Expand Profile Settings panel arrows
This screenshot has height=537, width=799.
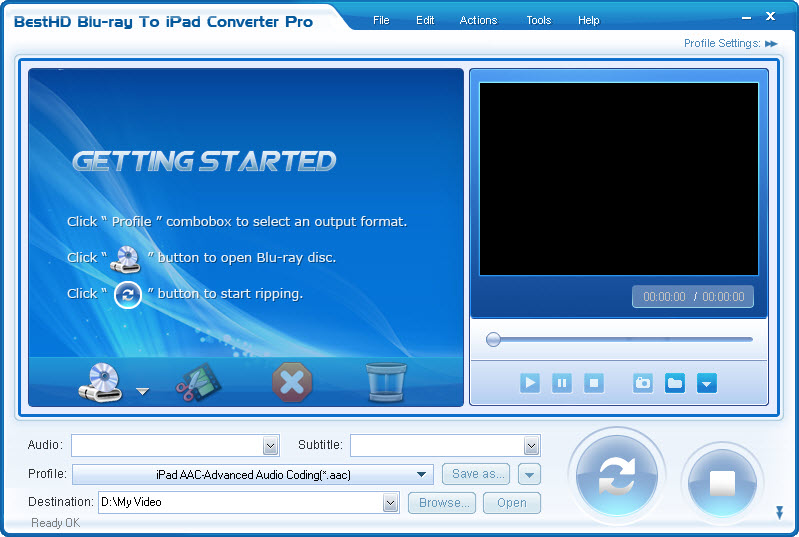coord(771,44)
